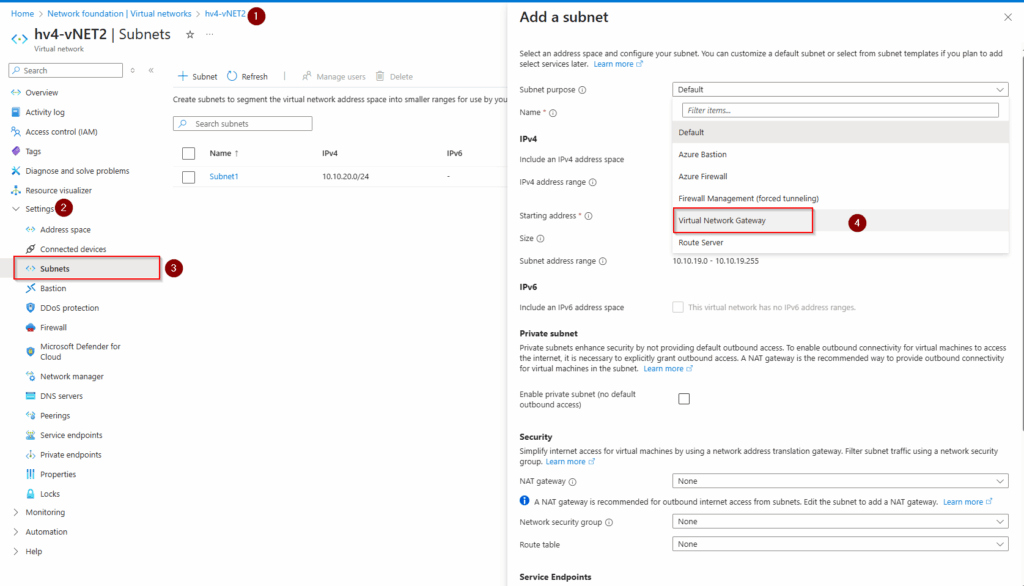
Task: Click the Search subnets field
Action: [x=242, y=123]
